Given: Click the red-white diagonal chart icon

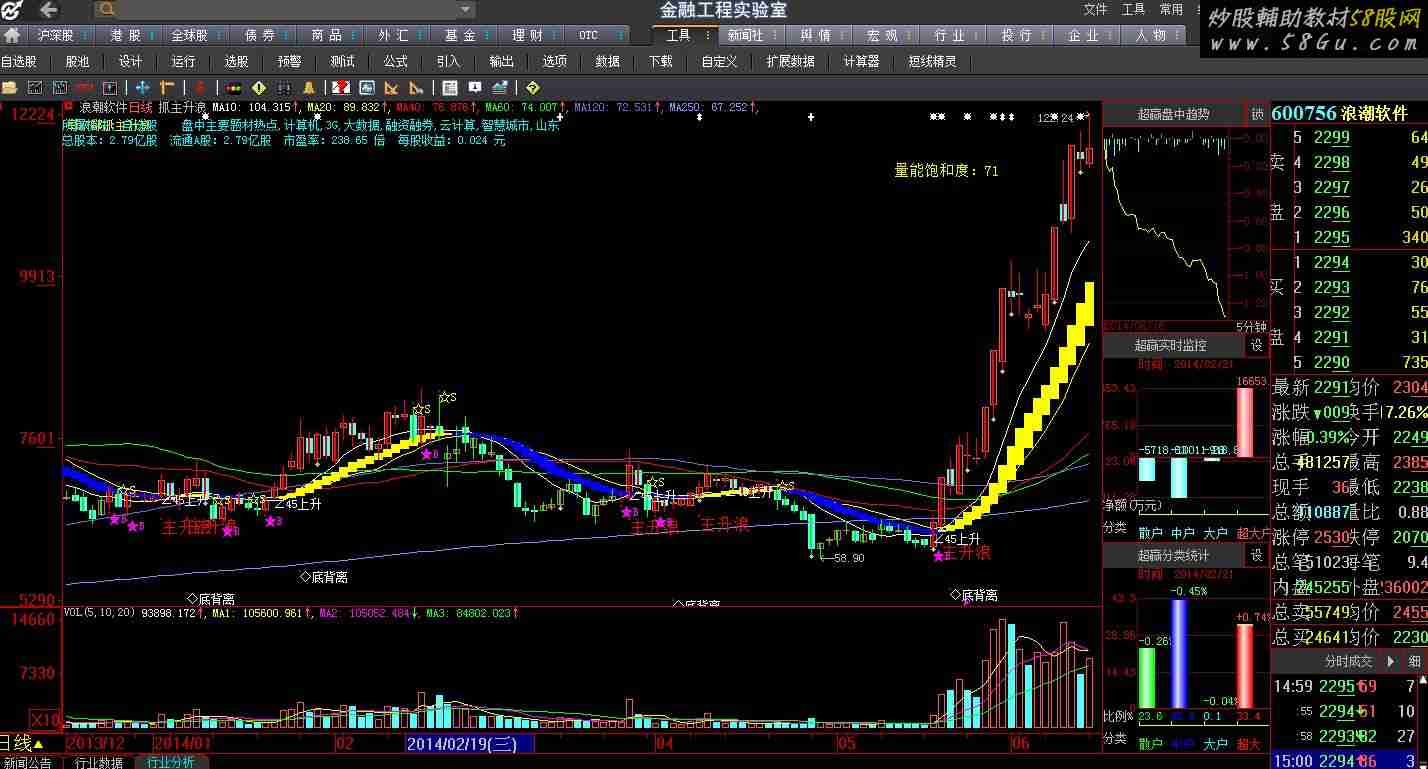Looking at the screenshot, I should pyautogui.click(x=340, y=88).
